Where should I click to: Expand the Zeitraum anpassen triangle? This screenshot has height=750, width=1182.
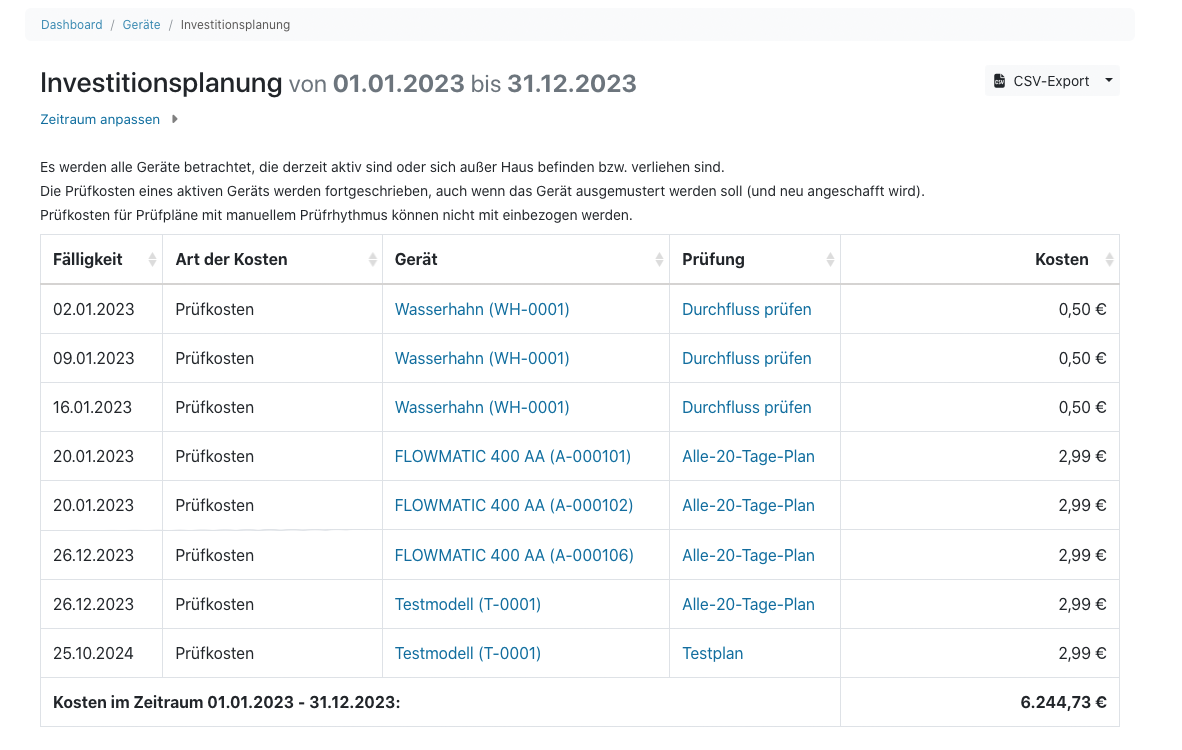click(175, 119)
